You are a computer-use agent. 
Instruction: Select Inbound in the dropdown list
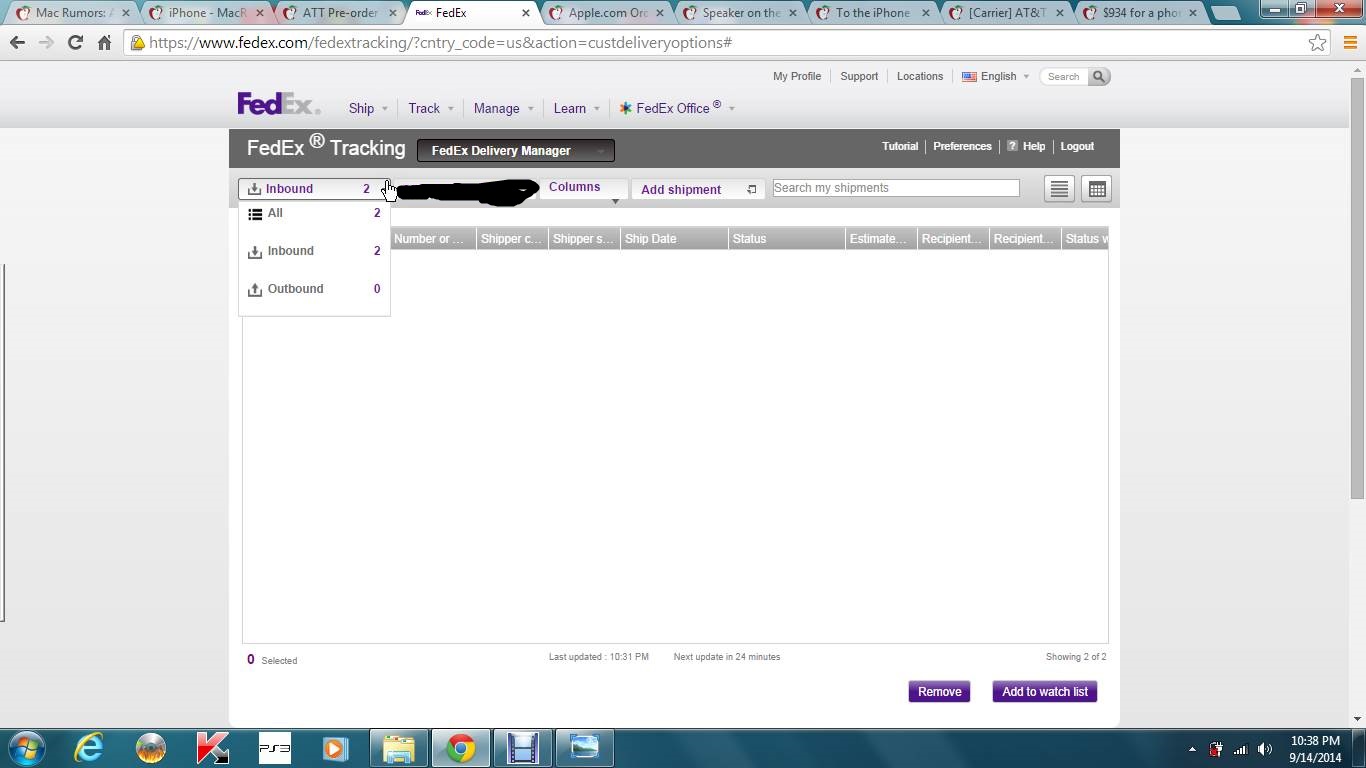(x=314, y=251)
